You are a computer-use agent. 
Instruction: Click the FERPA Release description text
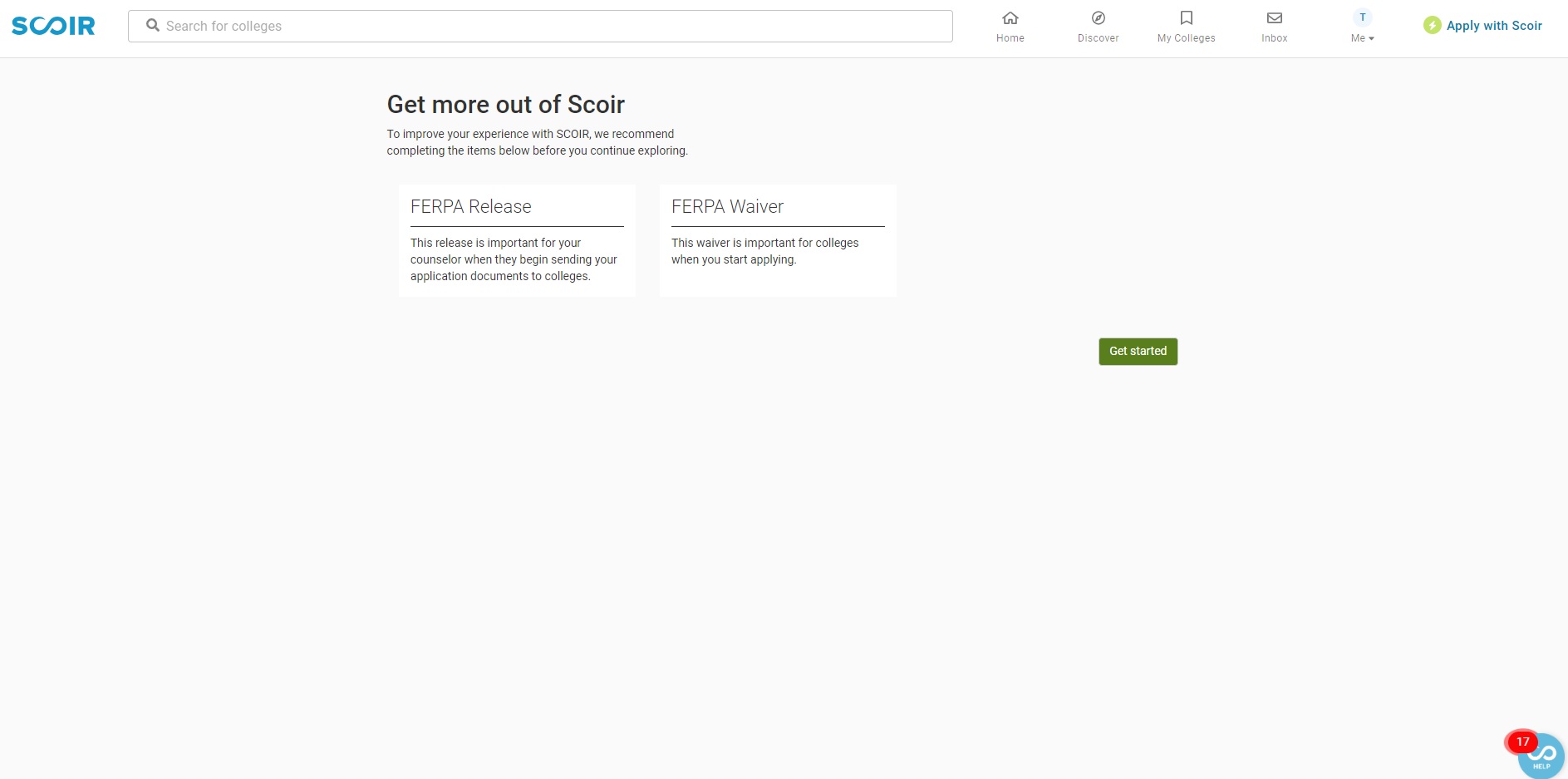514,259
